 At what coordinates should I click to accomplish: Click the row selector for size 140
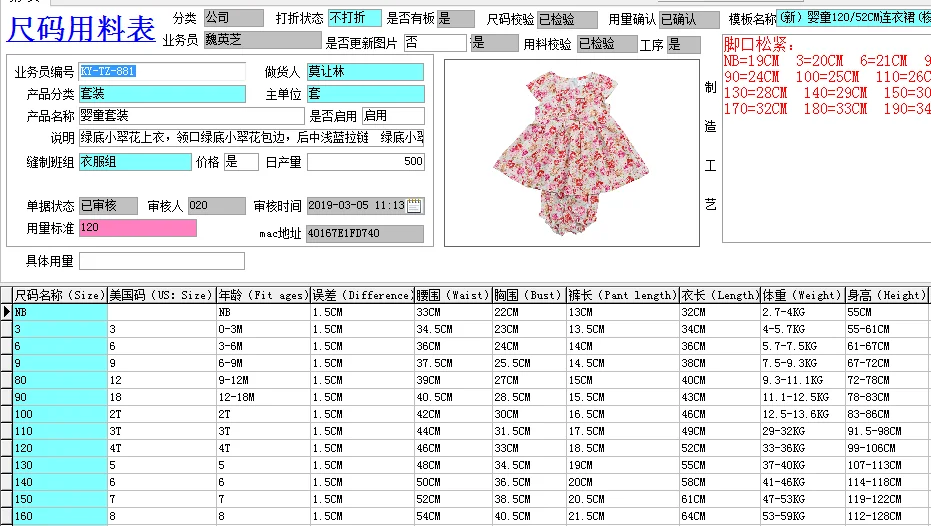pos(7,482)
